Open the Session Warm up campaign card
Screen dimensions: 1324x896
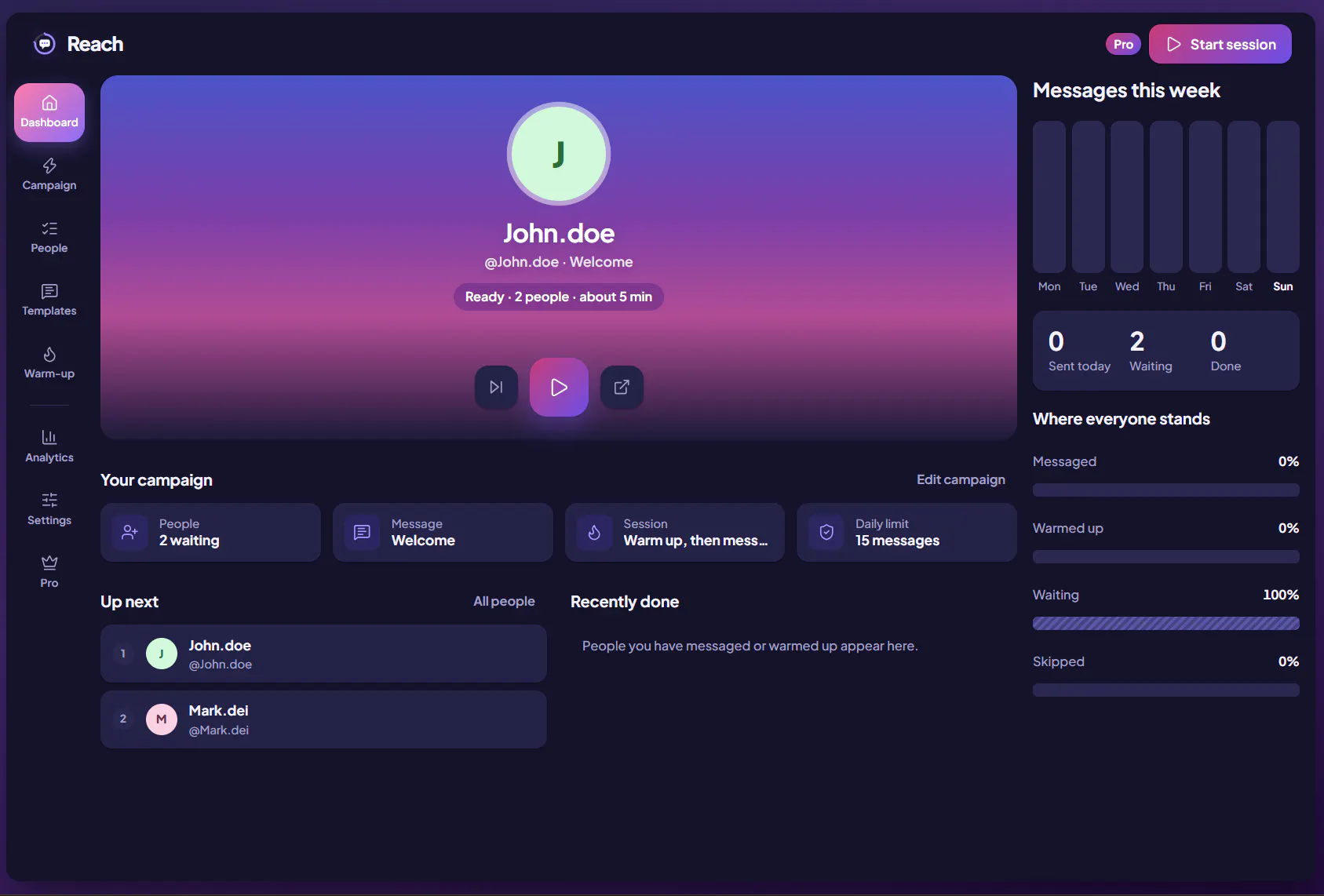pos(675,532)
